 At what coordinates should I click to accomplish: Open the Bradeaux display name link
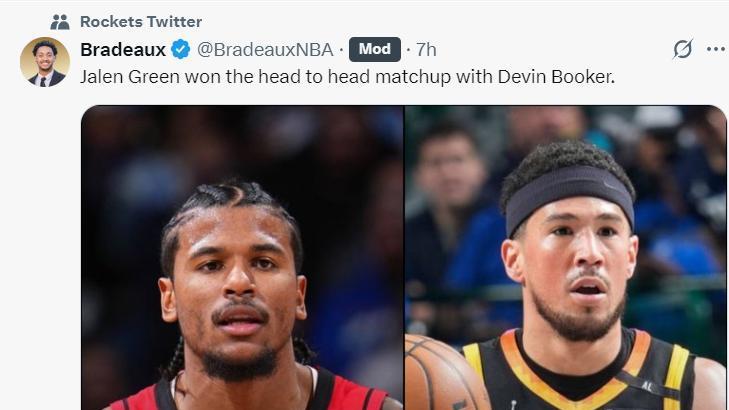coord(123,49)
